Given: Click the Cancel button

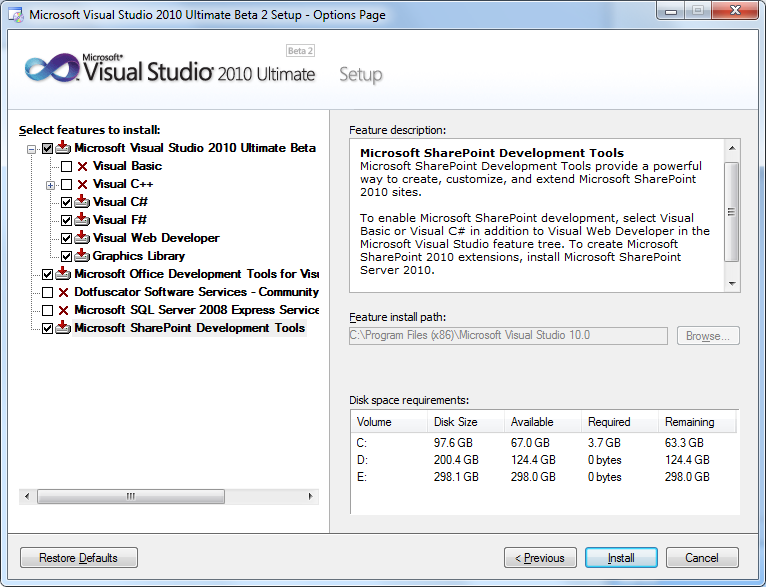Looking at the screenshot, I should pyautogui.click(x=702, y=558).
